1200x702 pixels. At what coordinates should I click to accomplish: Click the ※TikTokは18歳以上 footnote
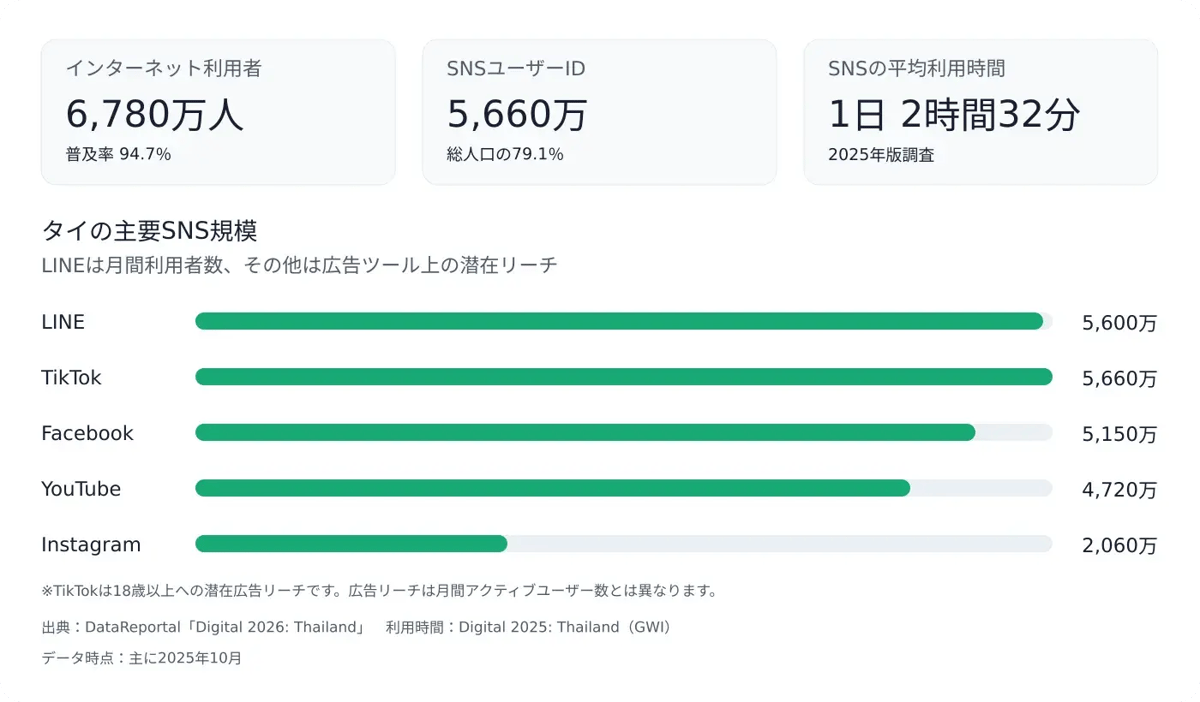(380, 591)
